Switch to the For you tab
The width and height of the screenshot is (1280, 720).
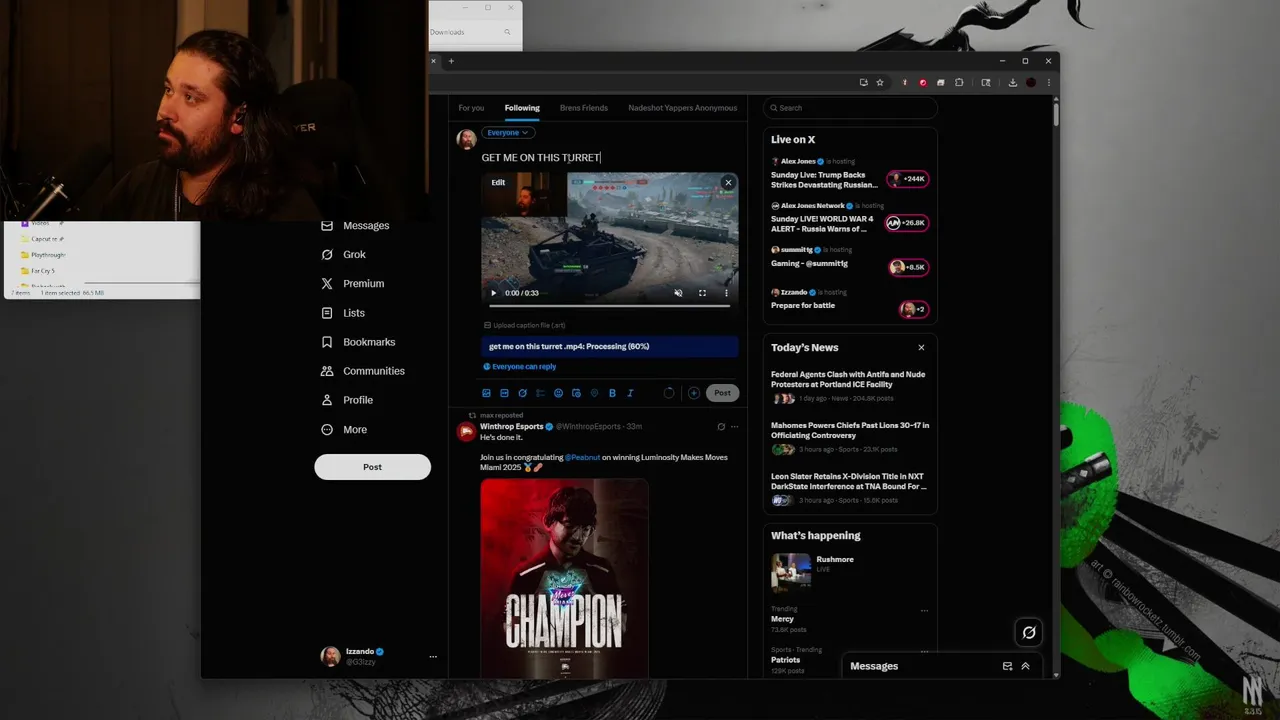click(x=471, y=108)
